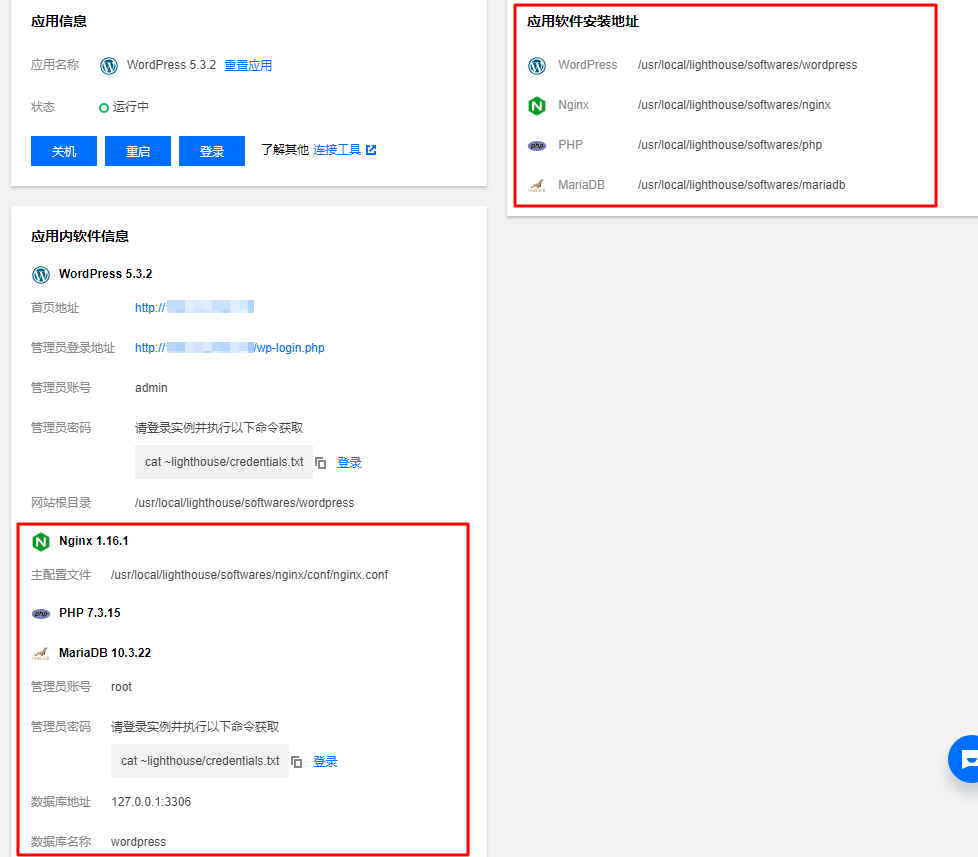Click the 网站根目录 path /usr/local/lighthouse/softwares/wordpress
The image size is (978, 857).
click(x=244, y=503)
